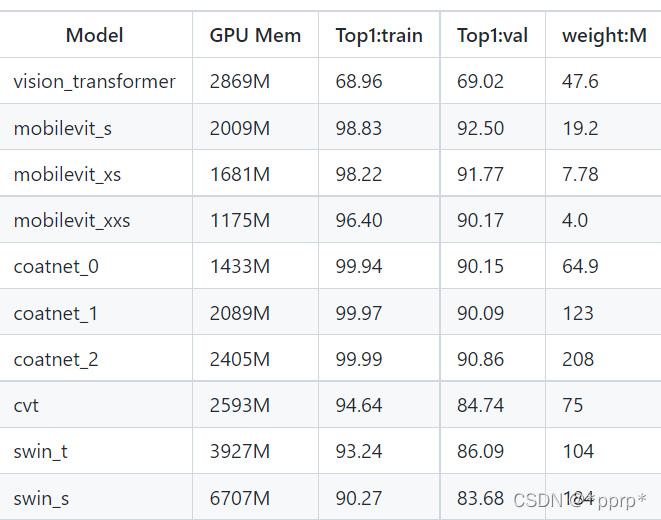Click the swin_t model cell
This screenshot has width=661, height=520.
point(40,452)
